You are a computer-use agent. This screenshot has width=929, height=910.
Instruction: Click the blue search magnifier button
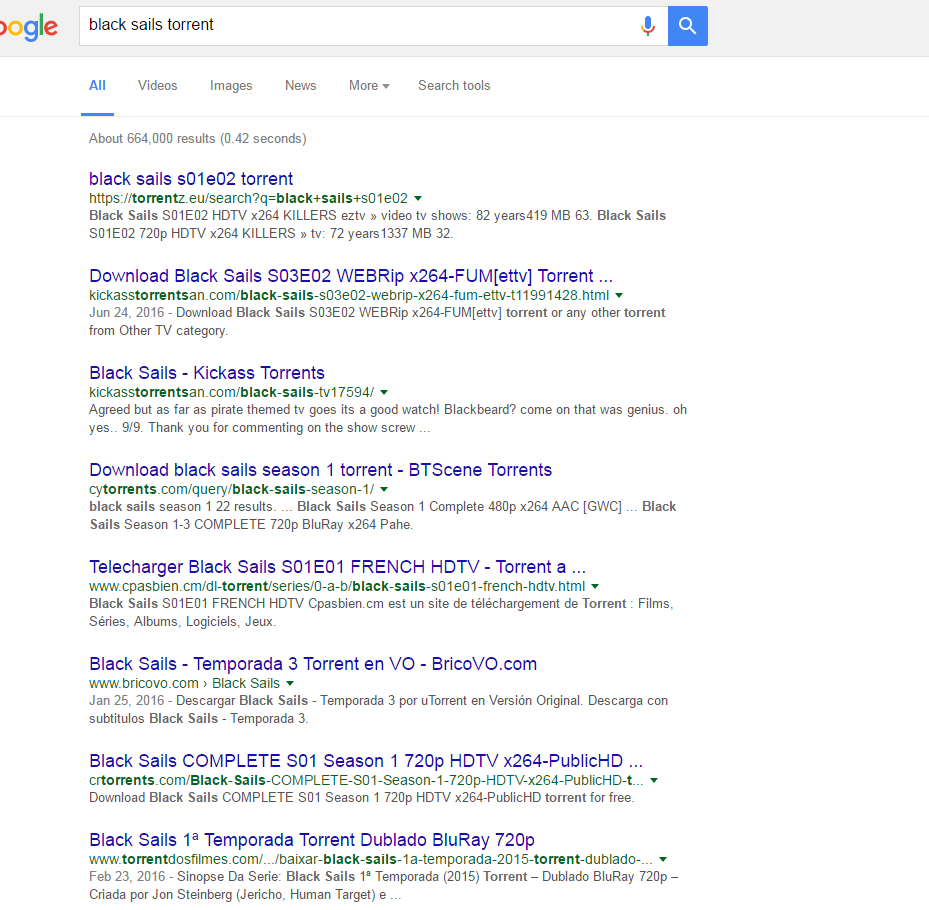(x=687, y=25)
